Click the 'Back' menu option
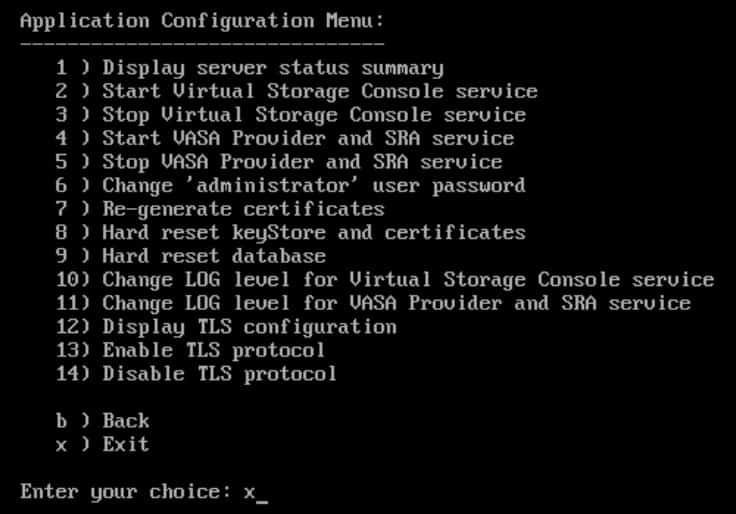The image size is (736, 514). pos(125,421)
